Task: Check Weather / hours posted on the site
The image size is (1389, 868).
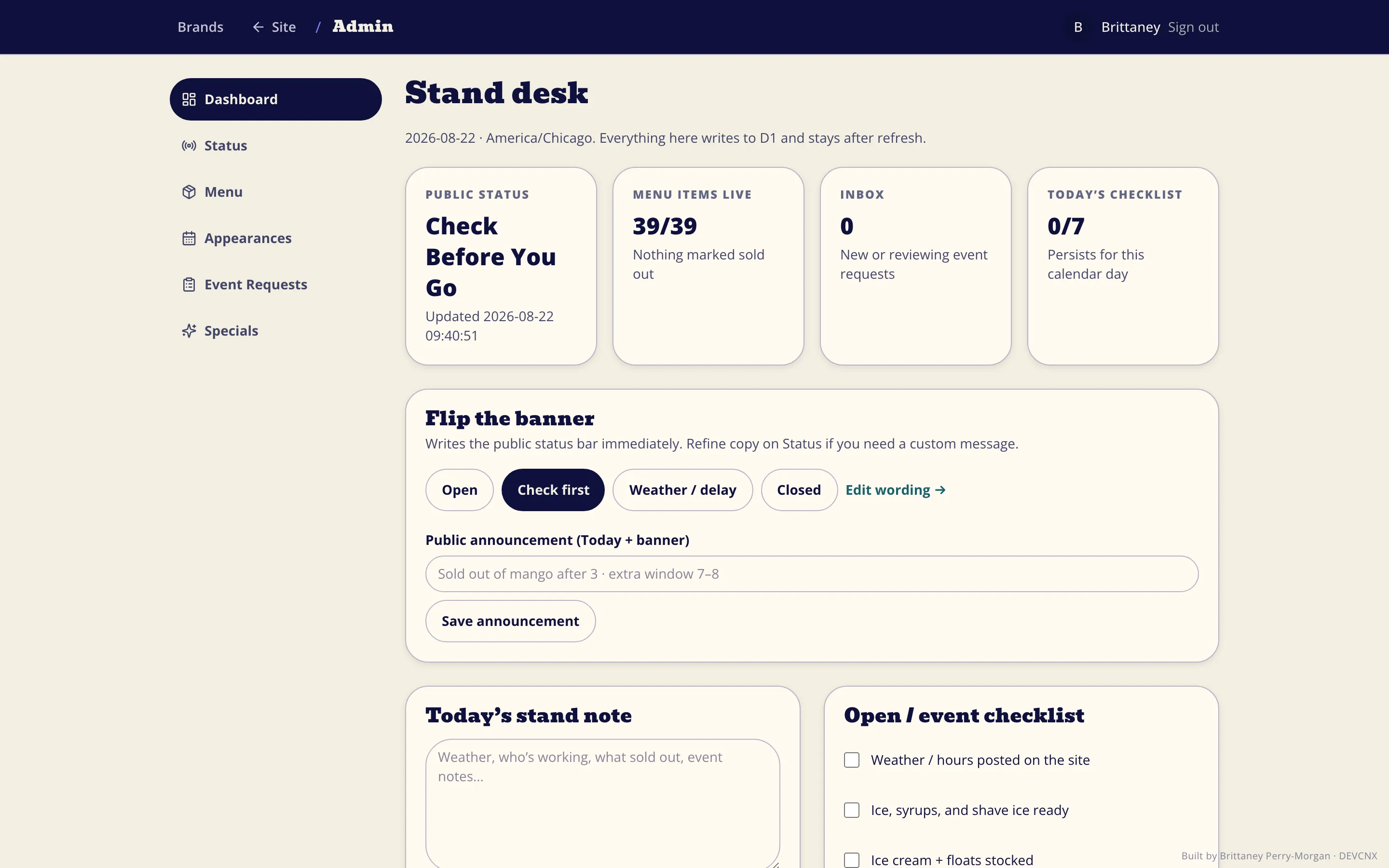Action: 852,760
